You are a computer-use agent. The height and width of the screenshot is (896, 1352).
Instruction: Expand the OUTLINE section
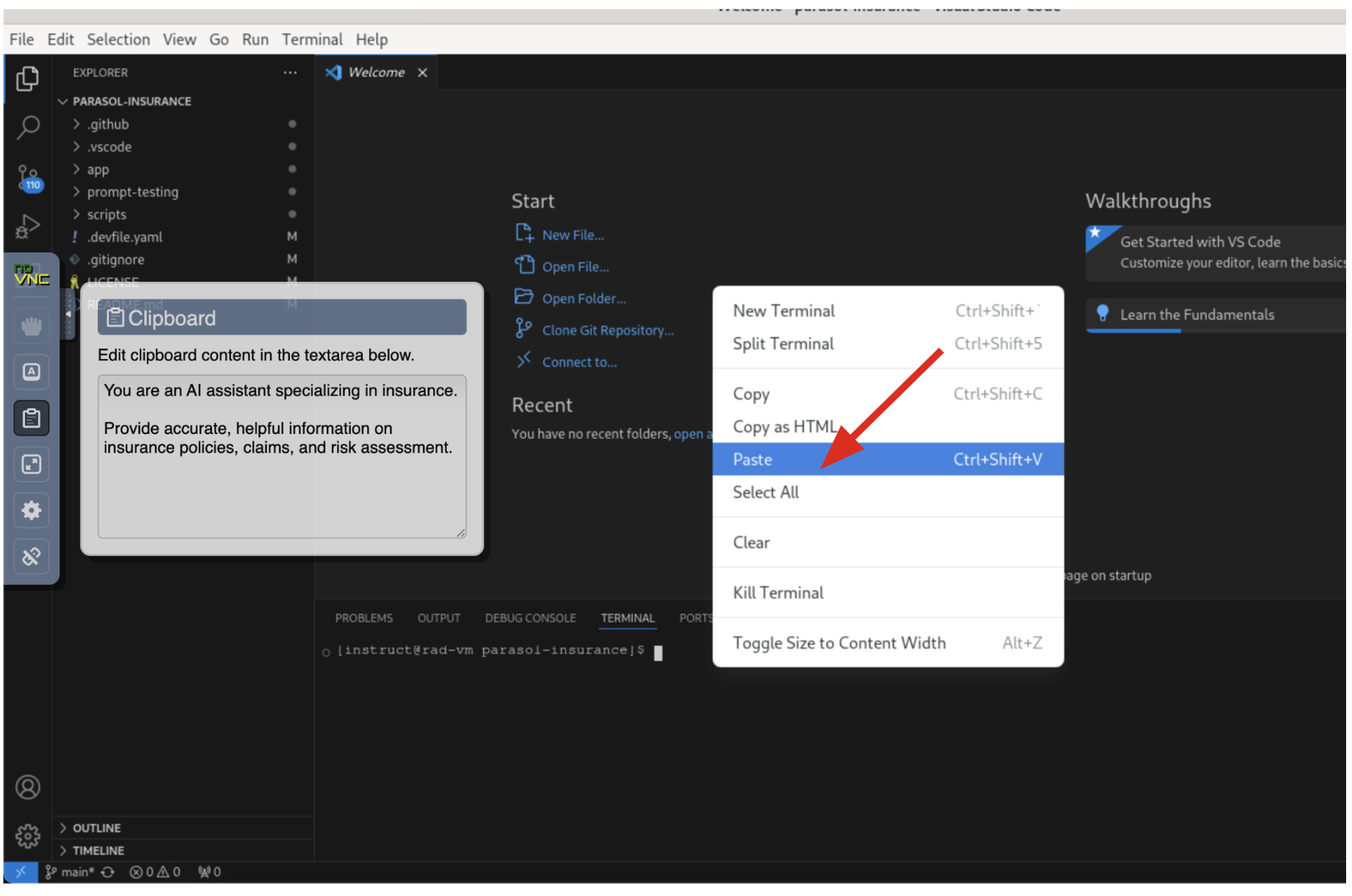[x=96, y=828]
